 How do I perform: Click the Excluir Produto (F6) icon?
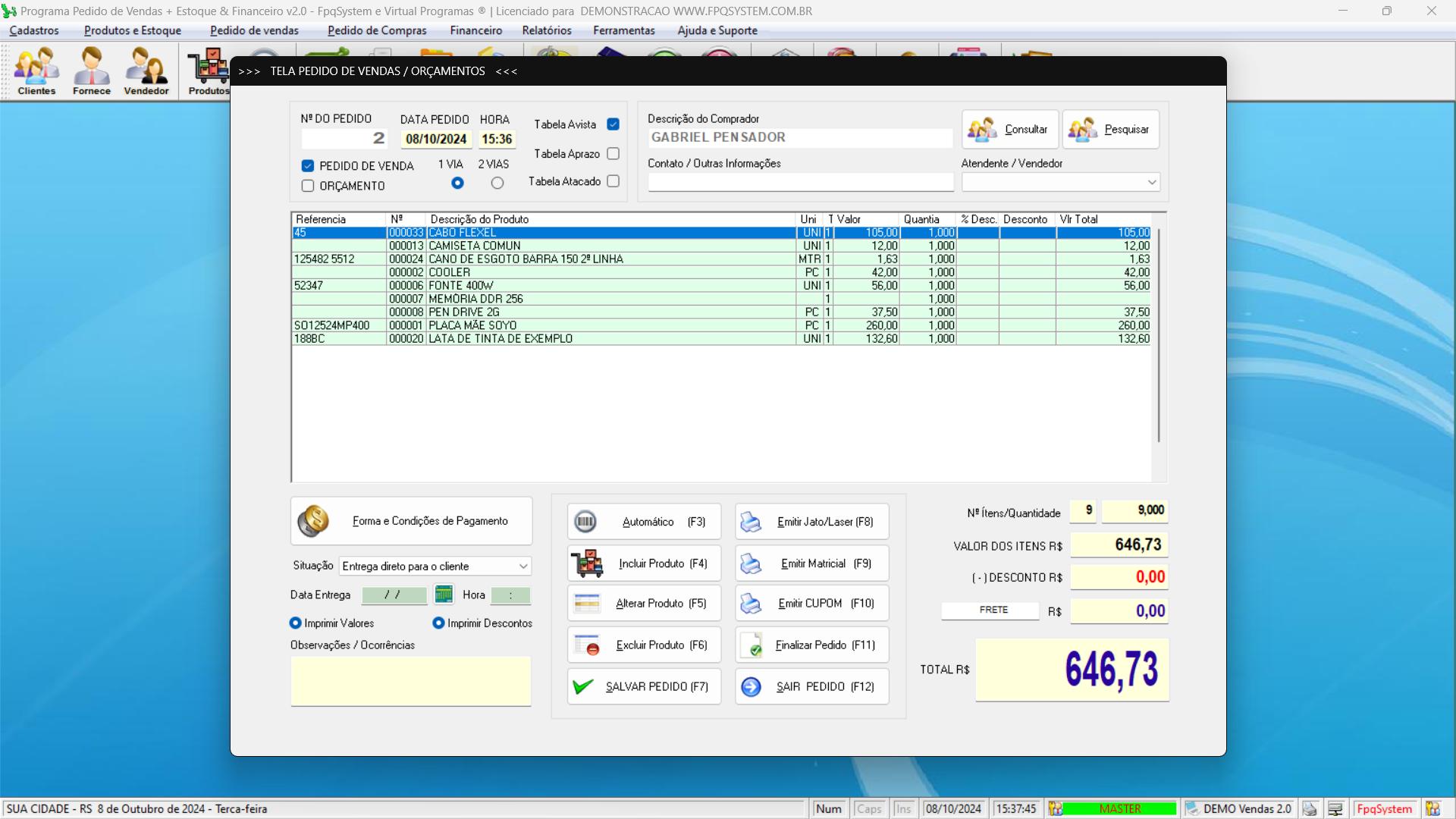coord(587,645)
